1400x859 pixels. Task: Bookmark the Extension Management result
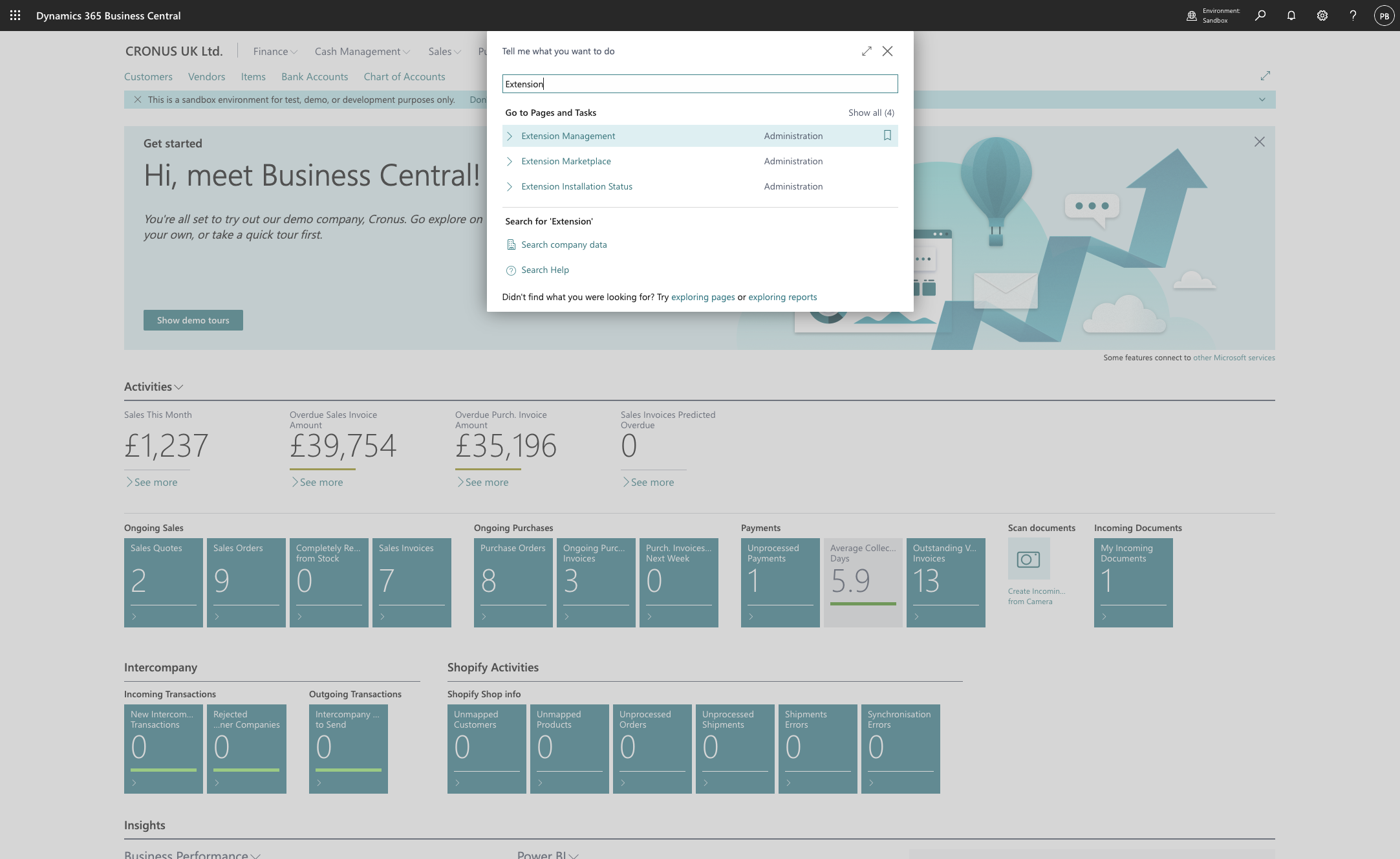coord(887,135)
